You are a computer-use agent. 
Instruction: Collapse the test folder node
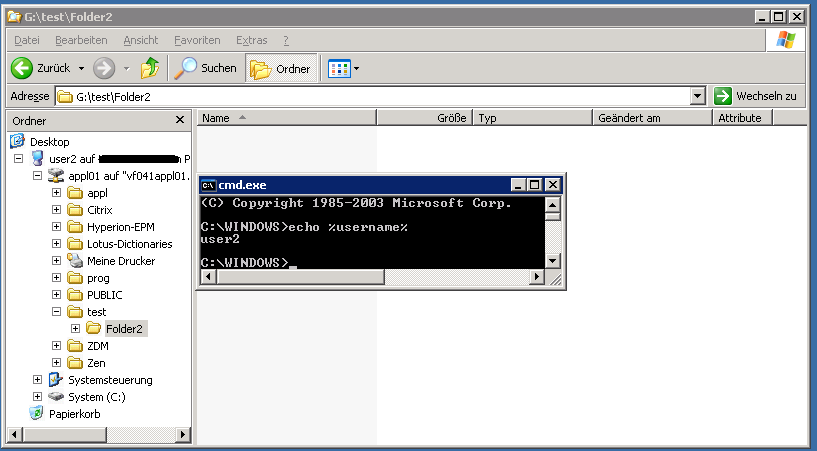point(56,311)
